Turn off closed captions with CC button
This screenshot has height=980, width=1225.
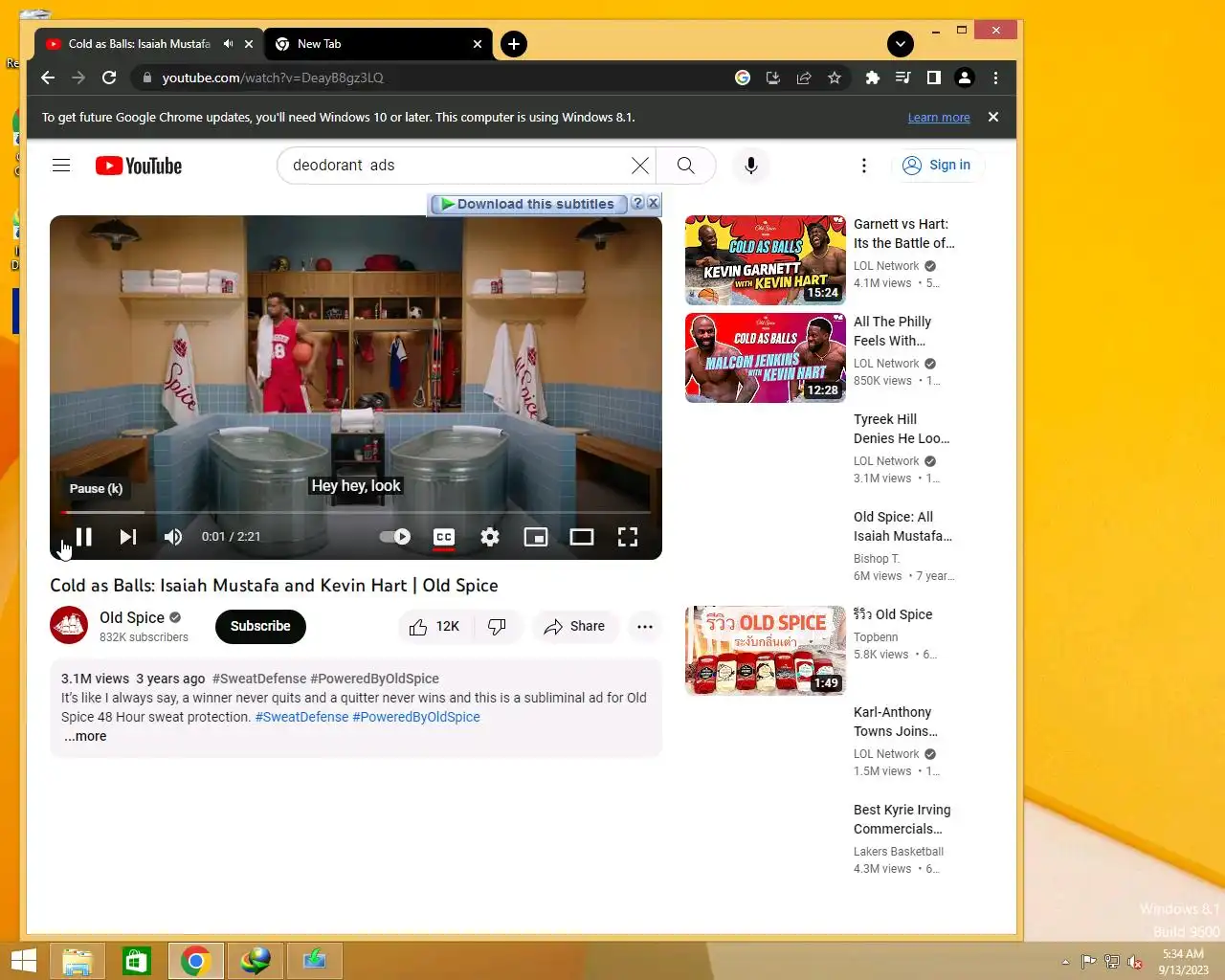click(444, 537)
